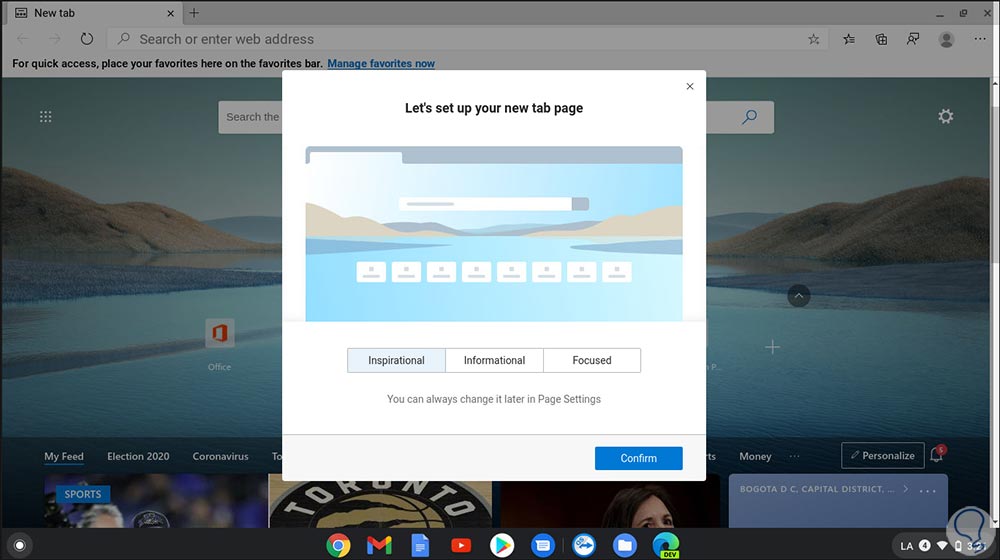Open a new tab with plus button
Viewport: 1000px width, 560px height.
pyautogui.click(x=194, y=13)
